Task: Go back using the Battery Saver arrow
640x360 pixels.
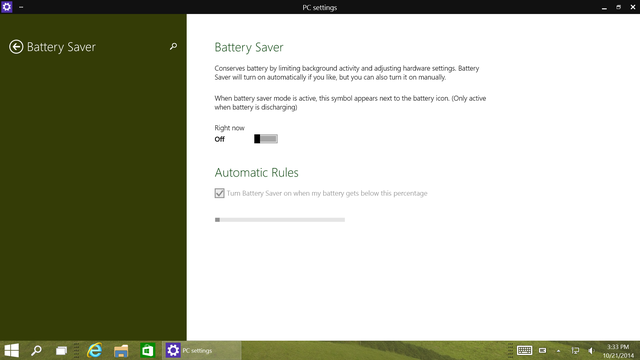Action: (x=16, y=47)
